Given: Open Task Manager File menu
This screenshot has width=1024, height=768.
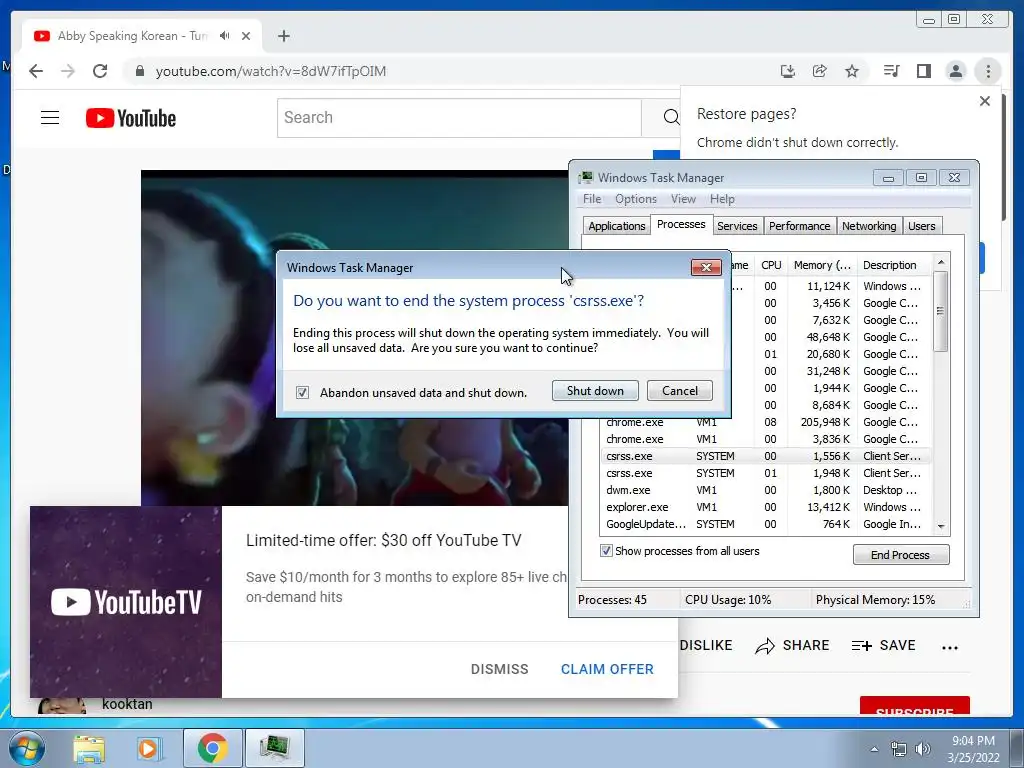Looking at the screenshot, I should 592,199.
